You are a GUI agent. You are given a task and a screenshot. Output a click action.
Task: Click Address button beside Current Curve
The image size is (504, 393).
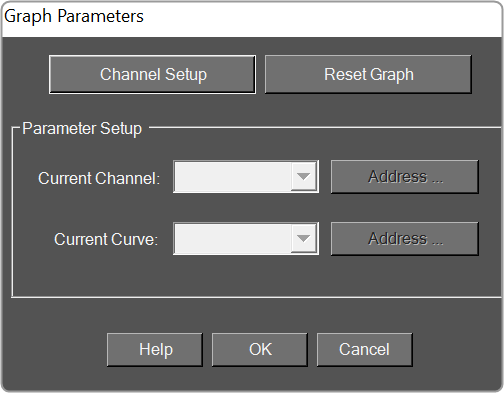point(405,239)
